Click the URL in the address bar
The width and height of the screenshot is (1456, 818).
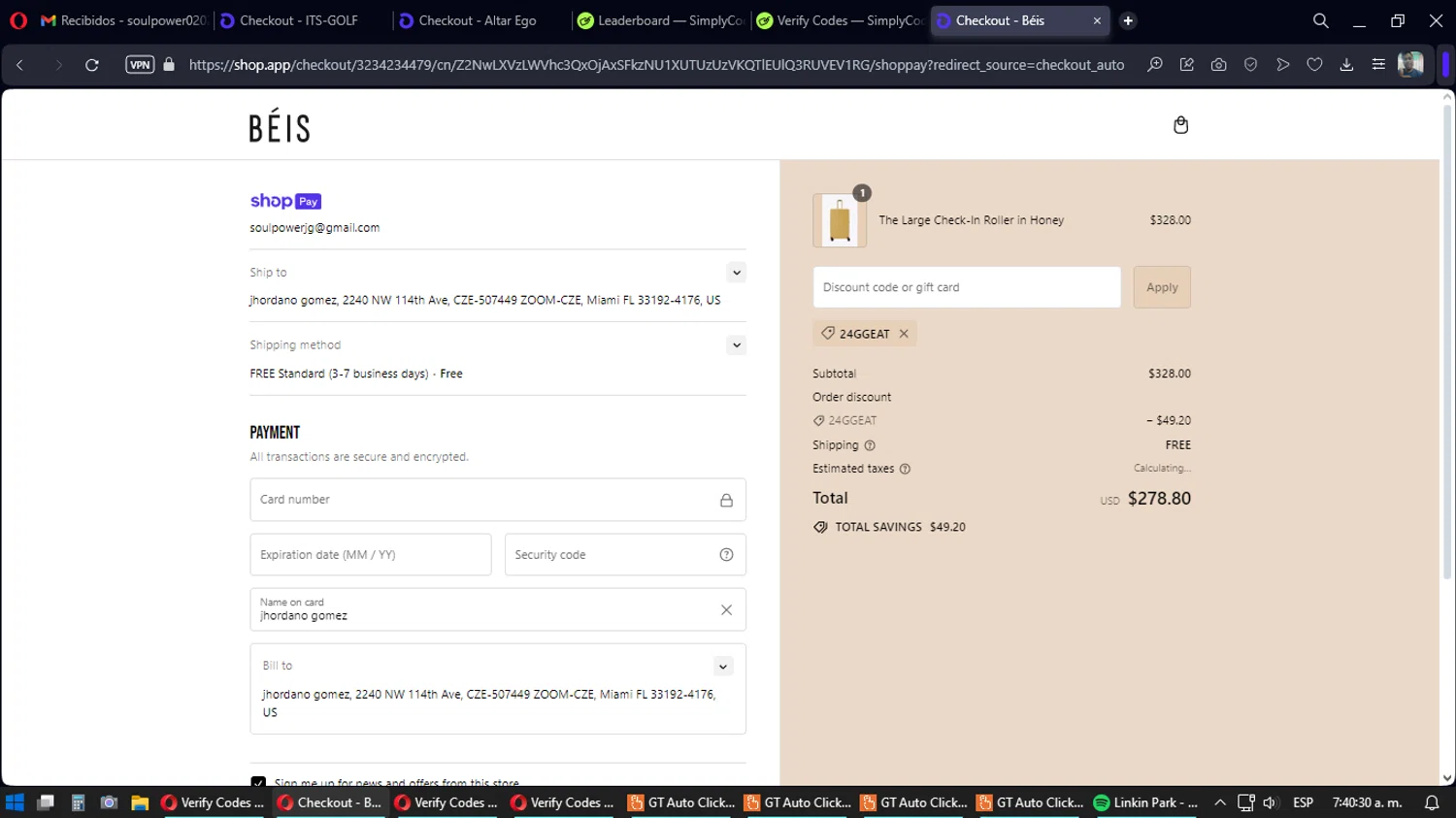[656, 65]
